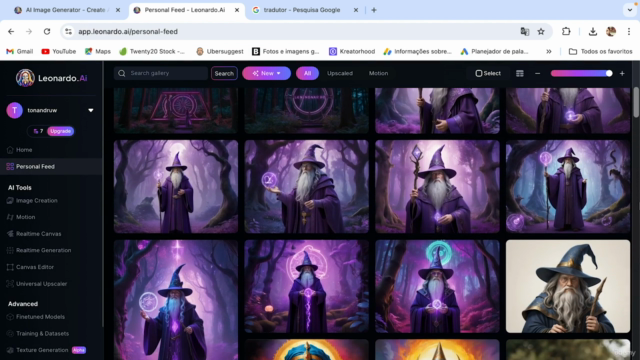The image size is (640, 360).
Task: Click the token count 7 indicator
Action: point(38,131)
